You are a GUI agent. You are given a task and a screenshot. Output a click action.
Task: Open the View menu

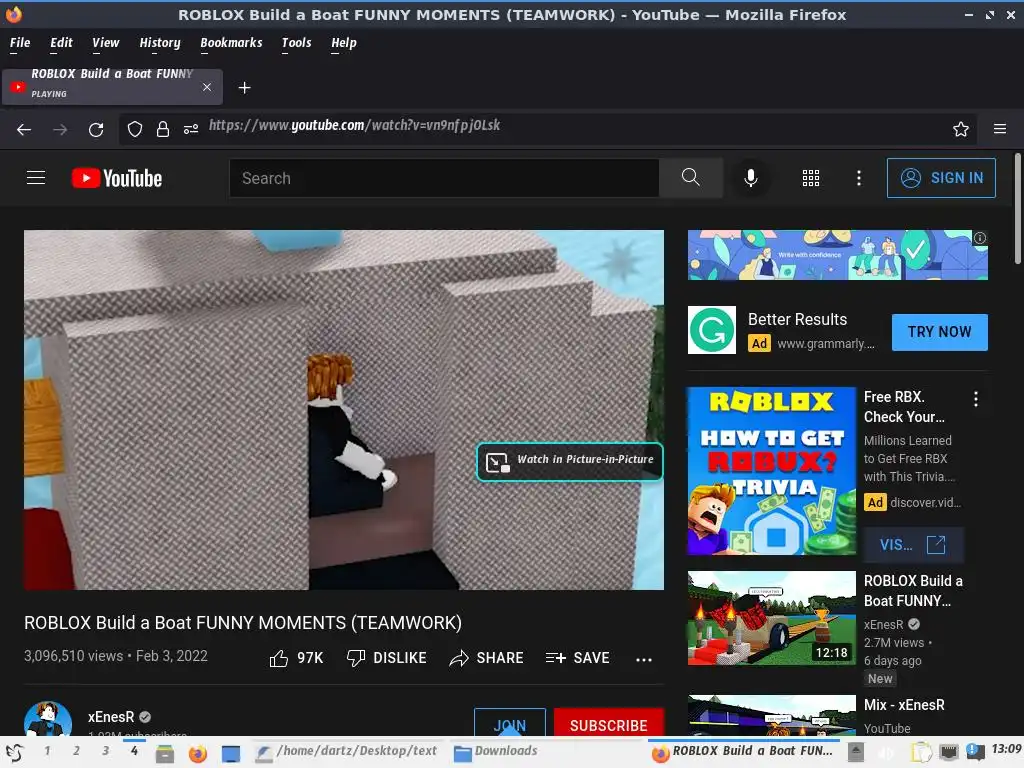pyautogui.click(x=105, y=43)
